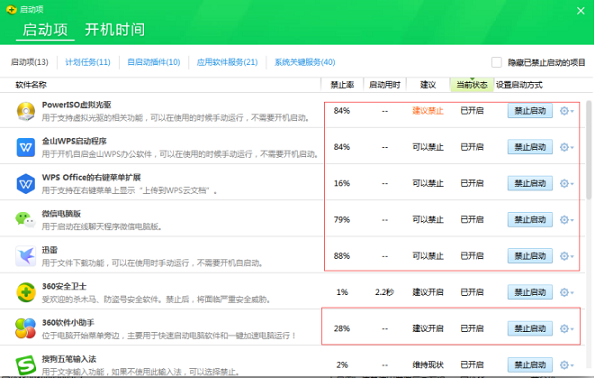The height and width of the screenshot is (378, 595).
Task: Click the 搜狗五笔输入法 green S icon
Action: [x=26, y=365]
